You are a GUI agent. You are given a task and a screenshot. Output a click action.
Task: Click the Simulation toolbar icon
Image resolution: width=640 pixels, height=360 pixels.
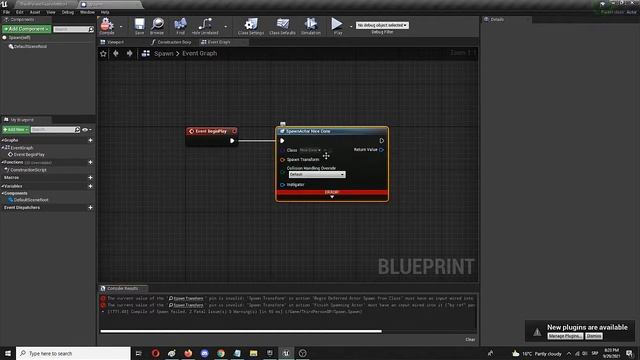[x=311, y=24]
